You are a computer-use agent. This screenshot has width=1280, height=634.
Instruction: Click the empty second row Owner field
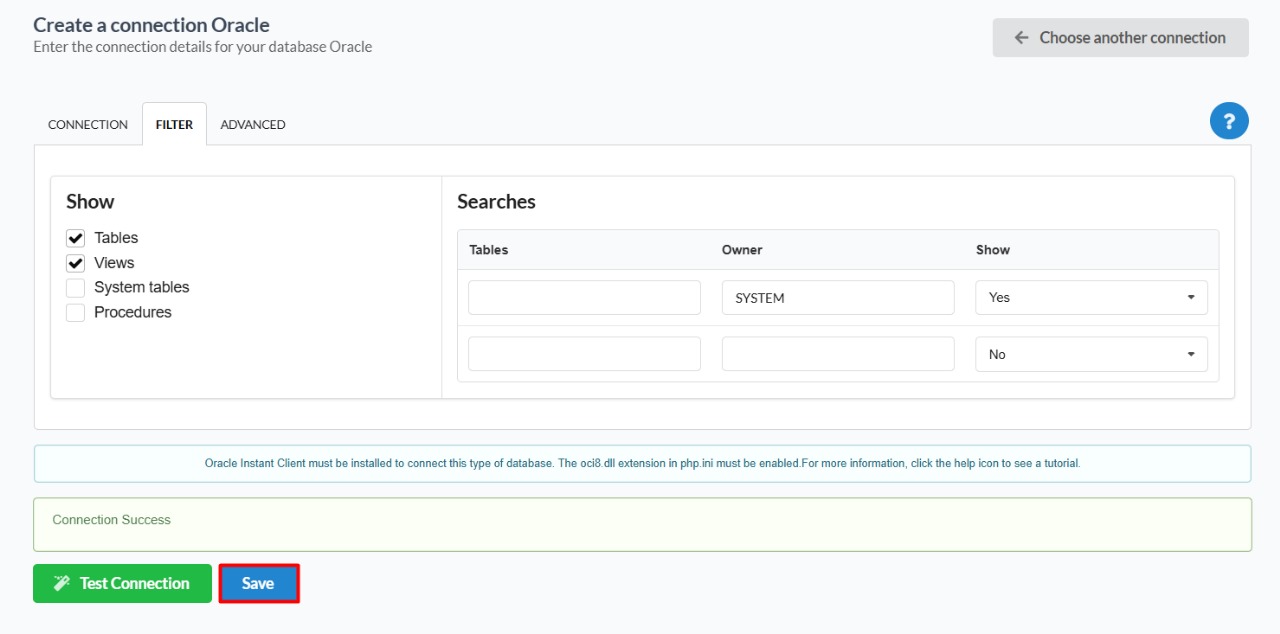[x=837, y=354]
